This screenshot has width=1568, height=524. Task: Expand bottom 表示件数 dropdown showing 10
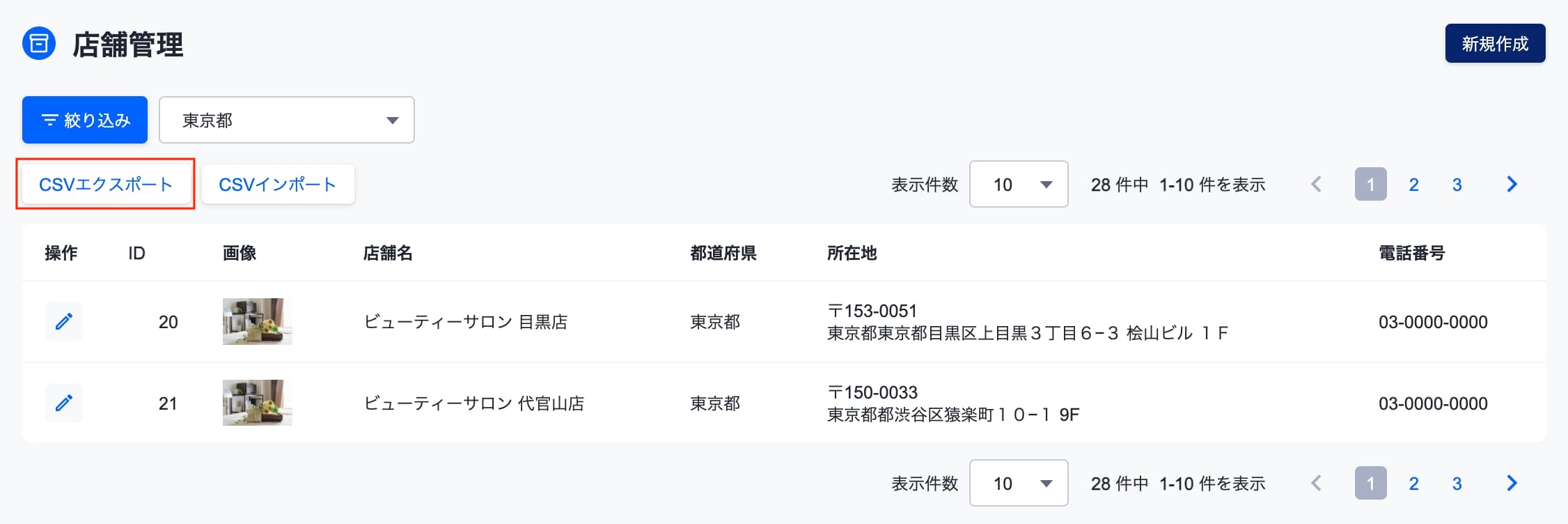pyautogui.click(x=1019, y=483)
